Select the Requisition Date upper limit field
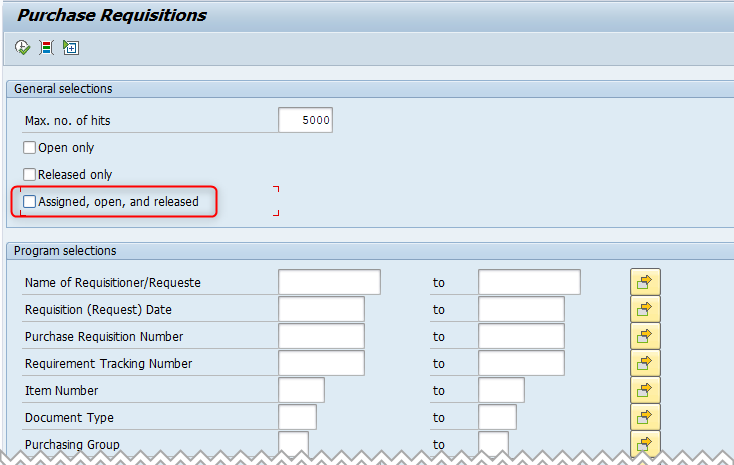The image size is (734, 465). pyautogui.click(x=521, y=309)
